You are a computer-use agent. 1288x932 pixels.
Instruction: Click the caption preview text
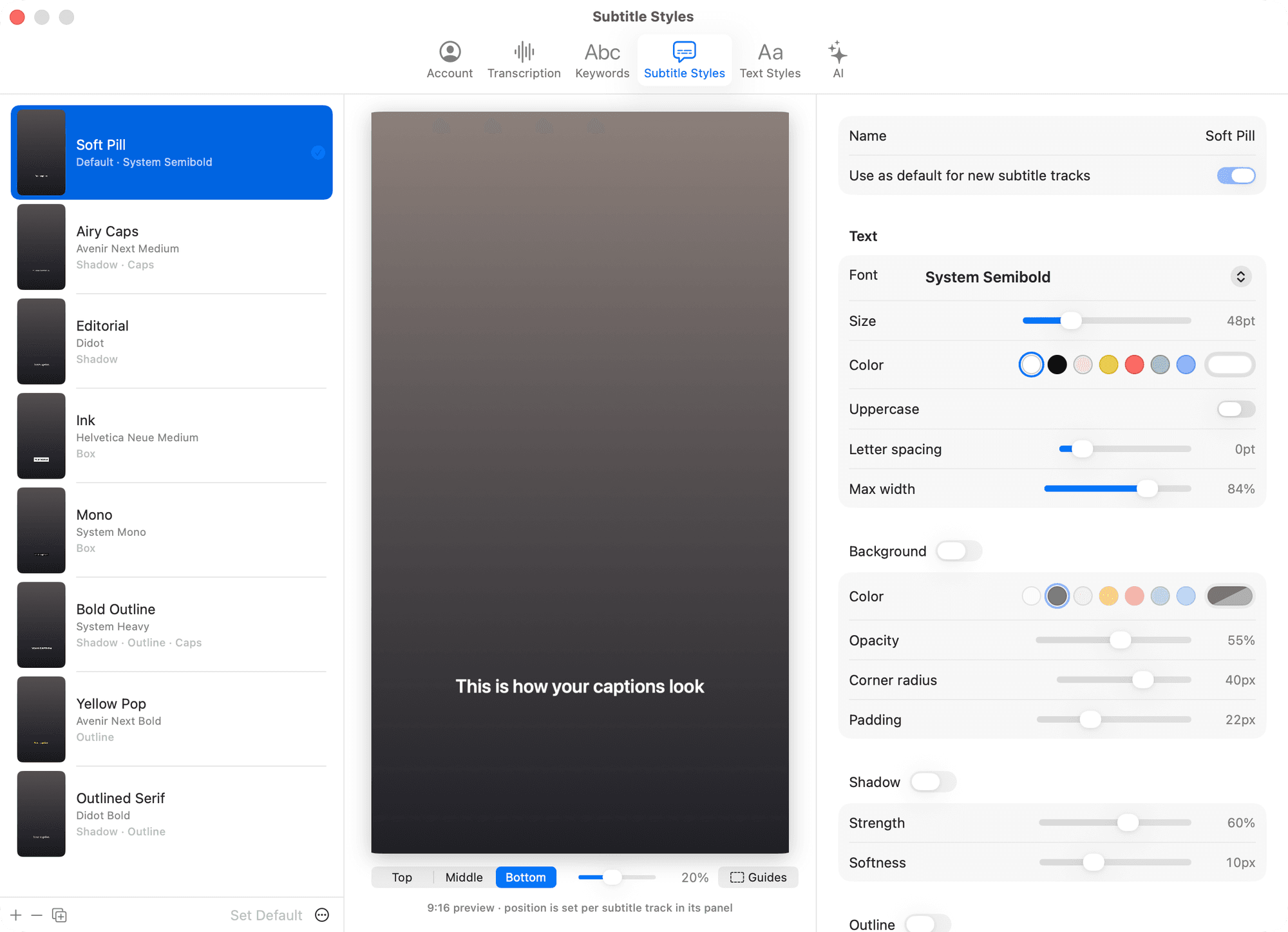pos(580,687)
